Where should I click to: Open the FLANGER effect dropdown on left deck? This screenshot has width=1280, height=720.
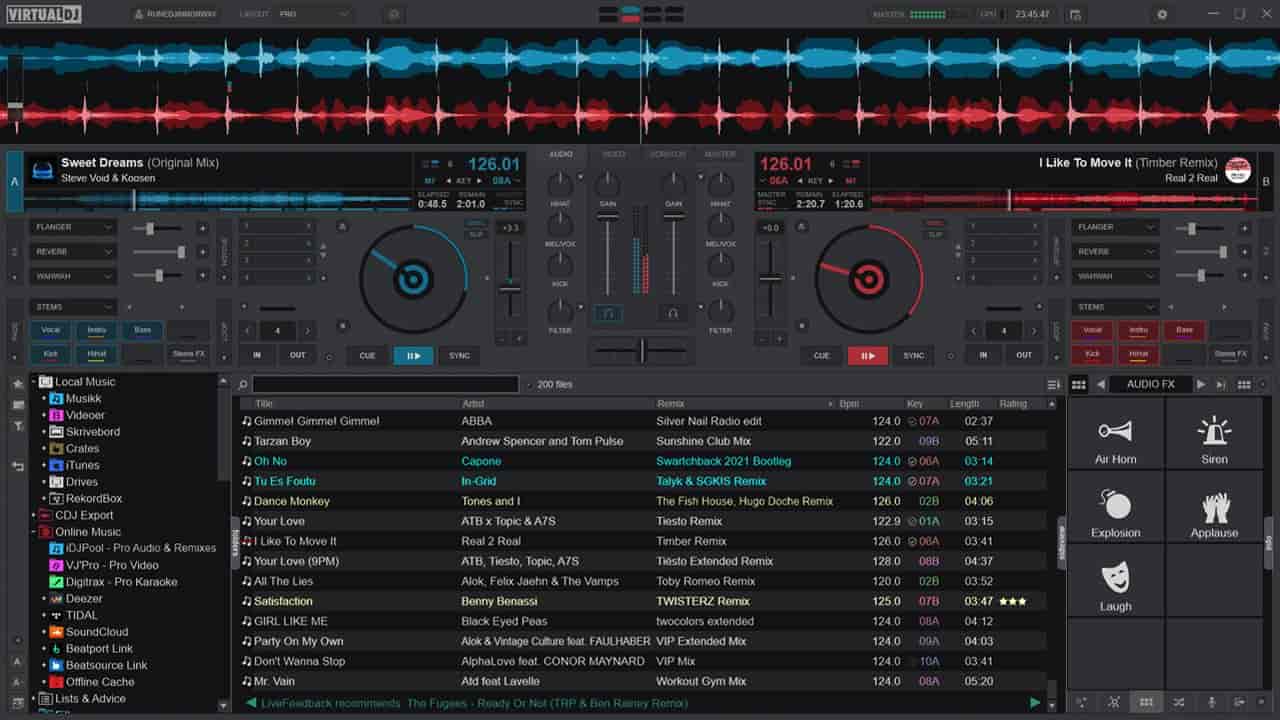[x=70, y=227]
